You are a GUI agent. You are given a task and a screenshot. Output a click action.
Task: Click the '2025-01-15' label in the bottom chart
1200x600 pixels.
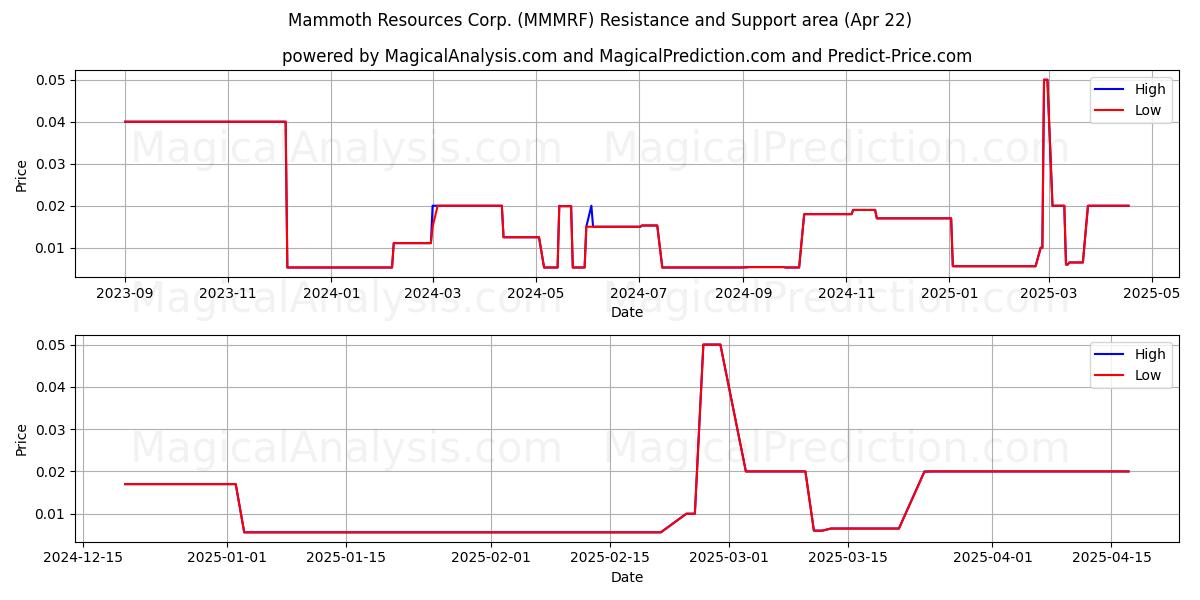tap(346, 559)
